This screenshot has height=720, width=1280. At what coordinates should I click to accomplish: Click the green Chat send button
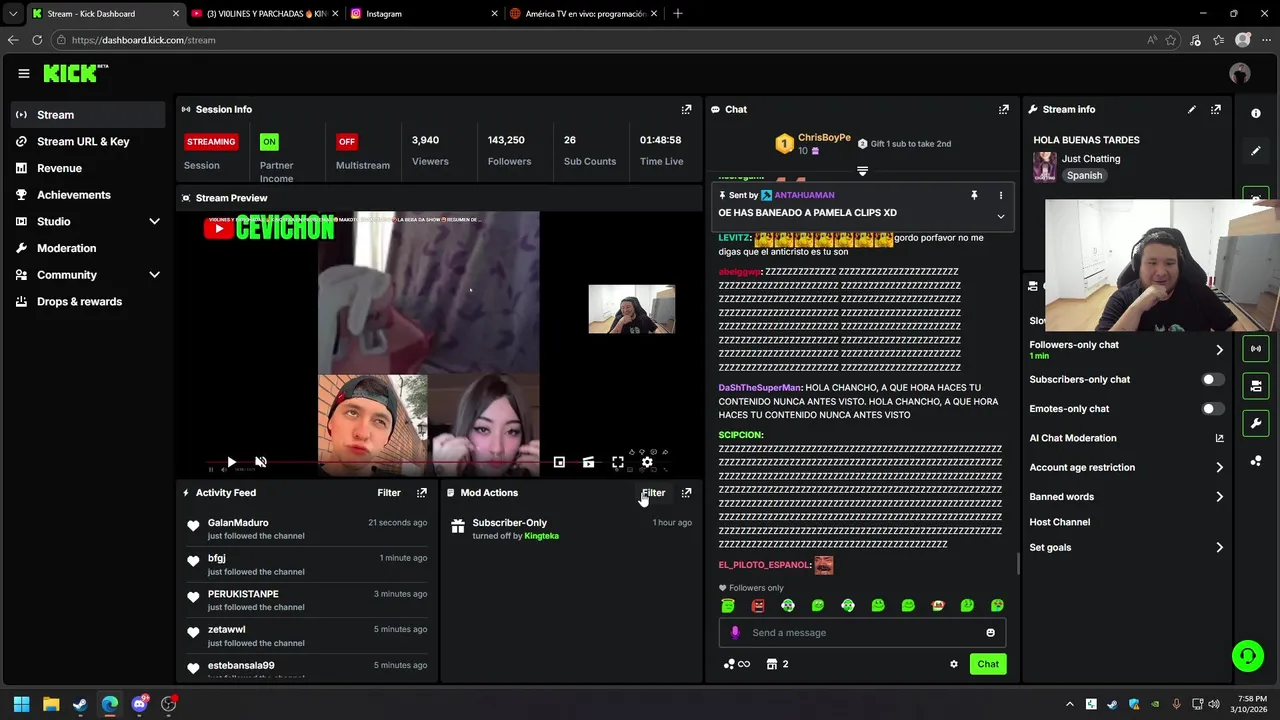click(988, 664)
